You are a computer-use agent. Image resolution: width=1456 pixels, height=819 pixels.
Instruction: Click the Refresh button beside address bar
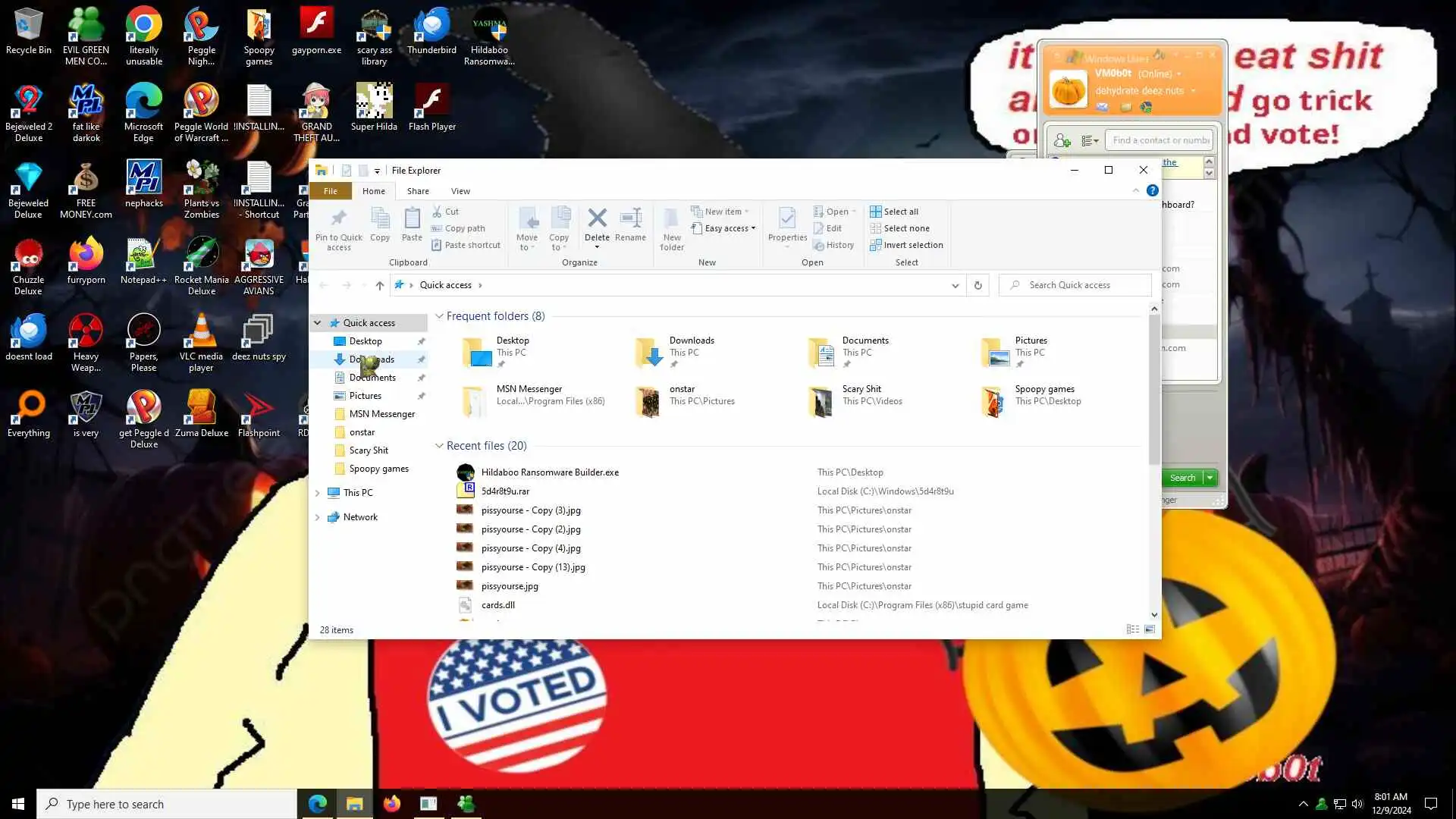(x=977, y=285)
